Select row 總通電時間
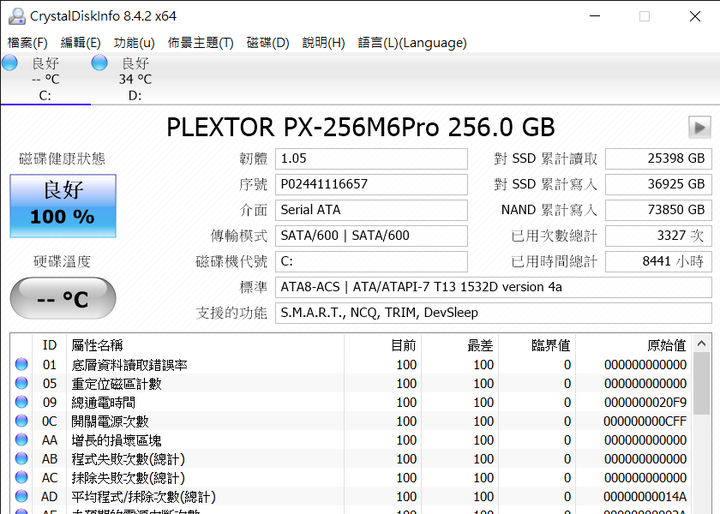 [351, 402]
